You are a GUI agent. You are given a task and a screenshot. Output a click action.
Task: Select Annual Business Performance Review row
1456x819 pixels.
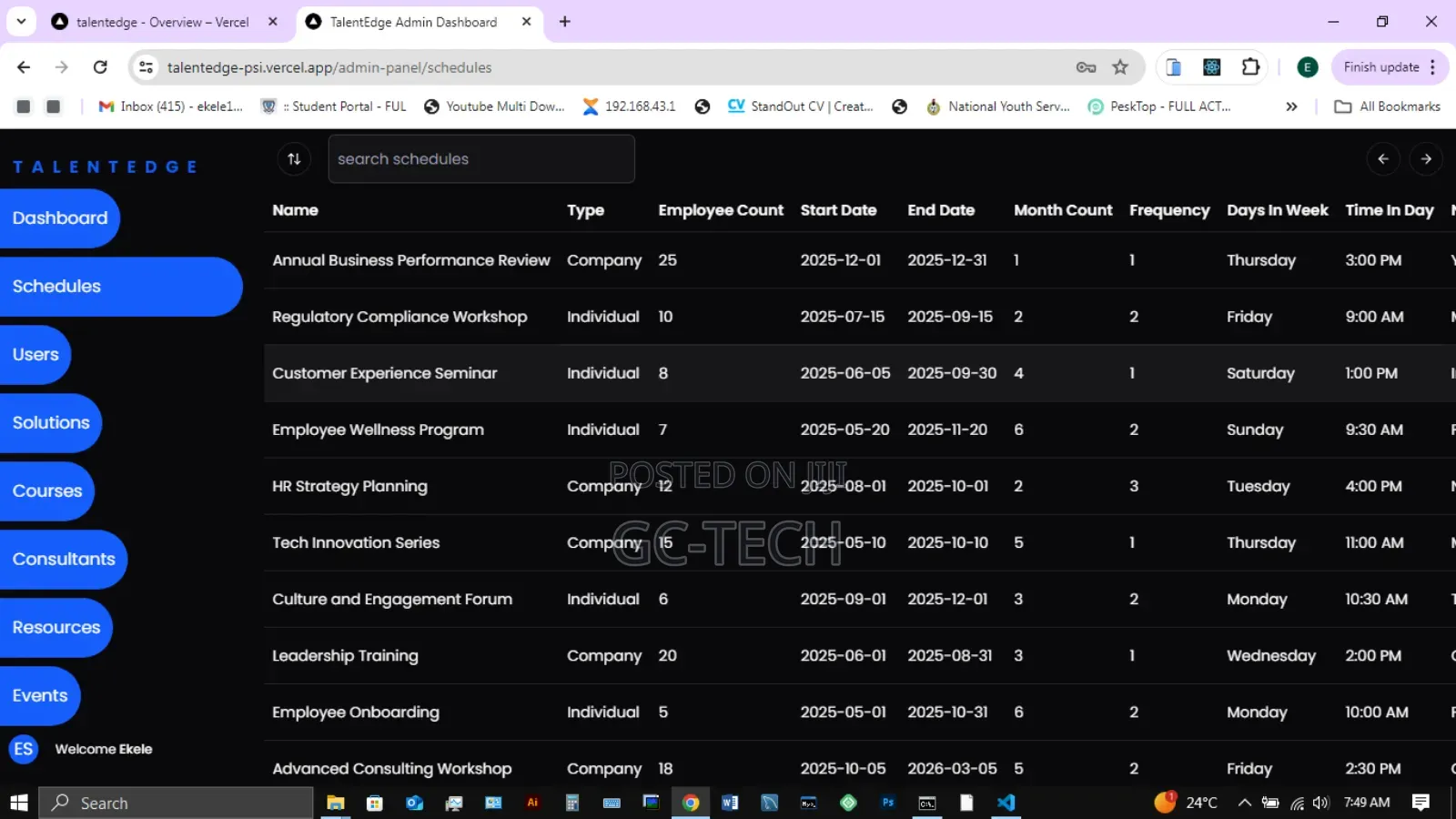(x=860, y=260)
